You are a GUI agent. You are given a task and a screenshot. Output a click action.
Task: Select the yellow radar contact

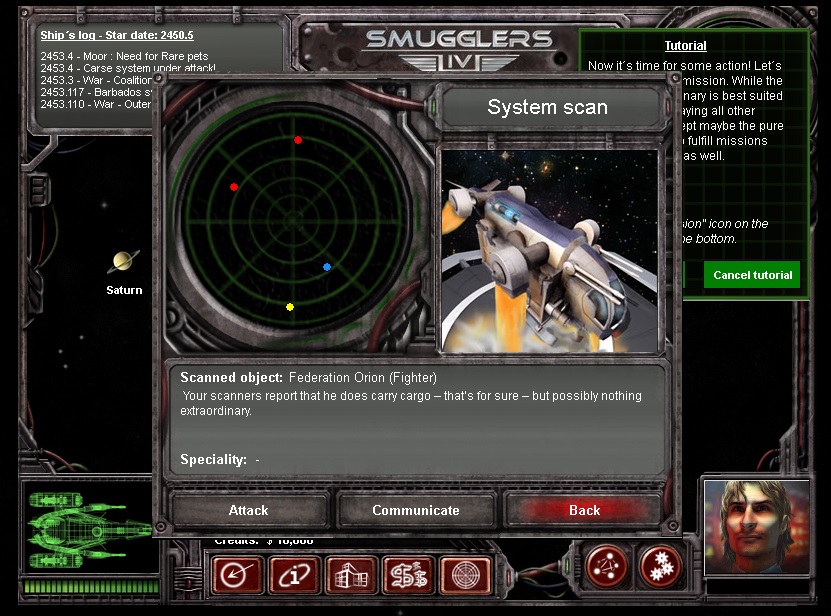(290, 307)
